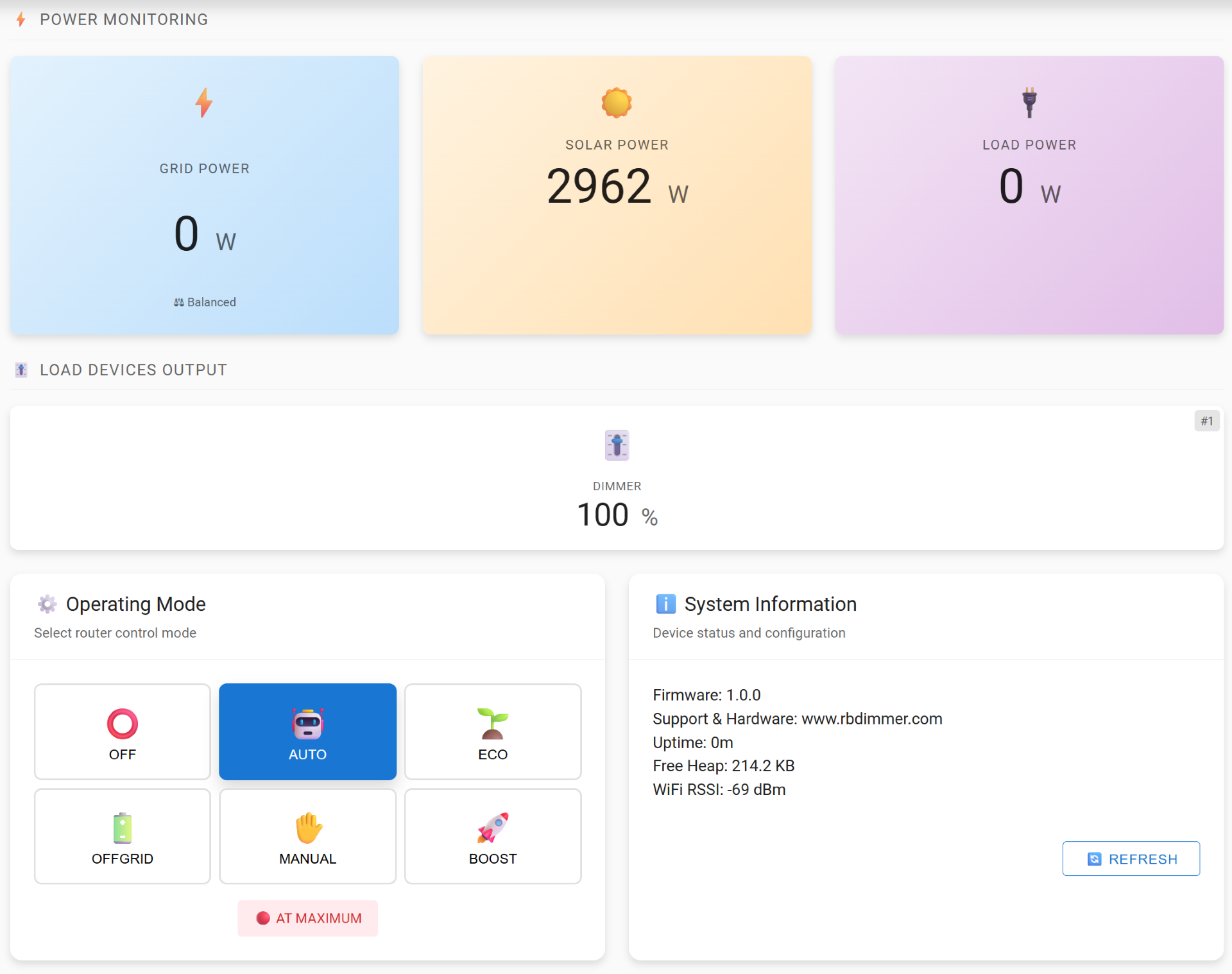Switch operating mode to OFF
Screen dimensions: 1232x974
pos(122,731)
